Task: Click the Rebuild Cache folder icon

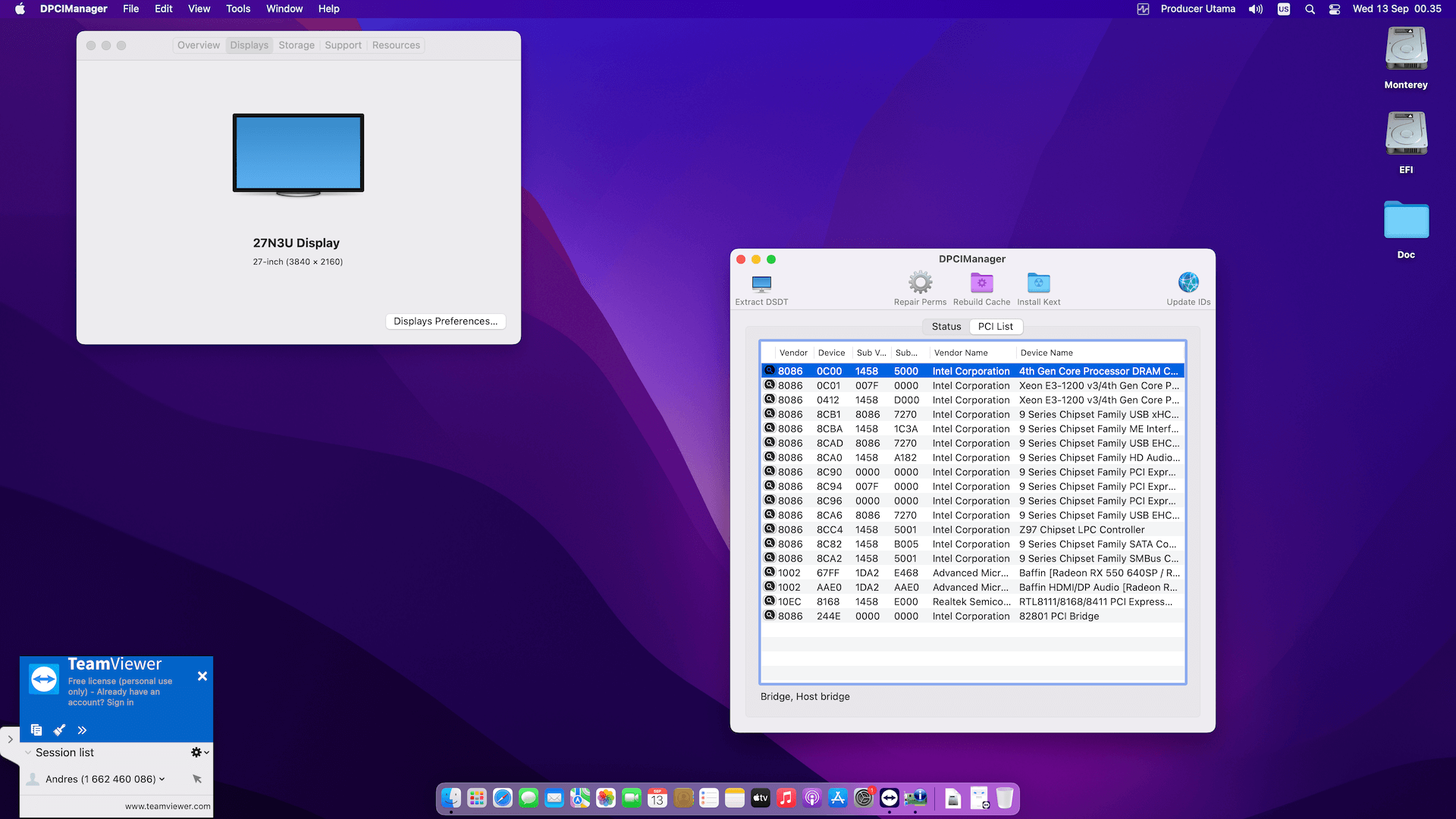Action: pyautogui.click(x=981, y=283)
